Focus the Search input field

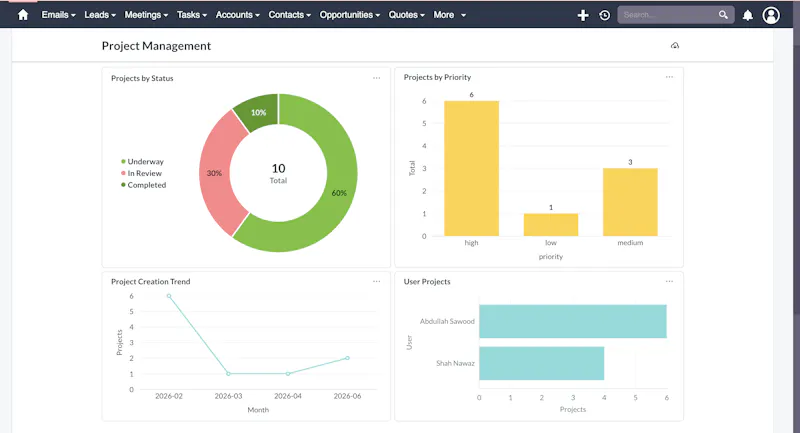pos(668,15)
